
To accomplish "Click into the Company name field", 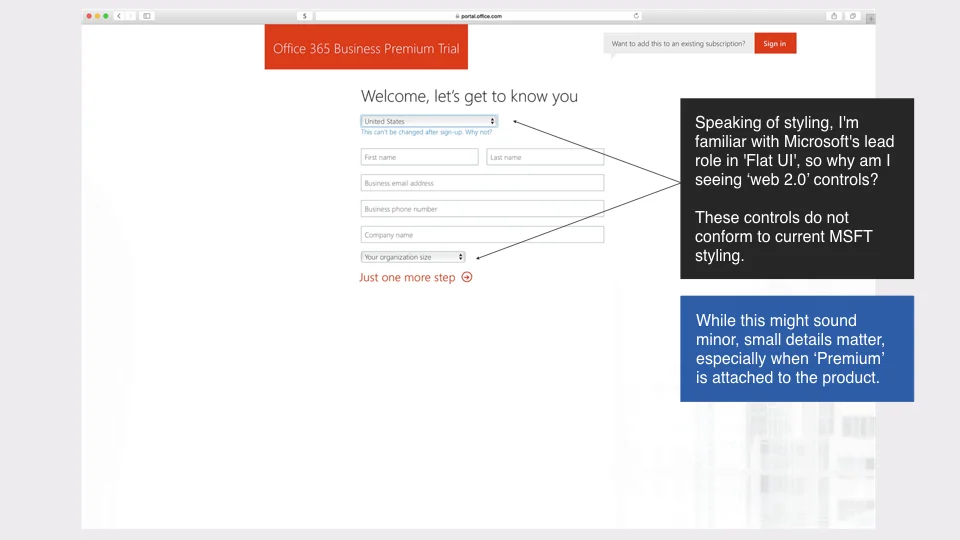I will point(482,234).
